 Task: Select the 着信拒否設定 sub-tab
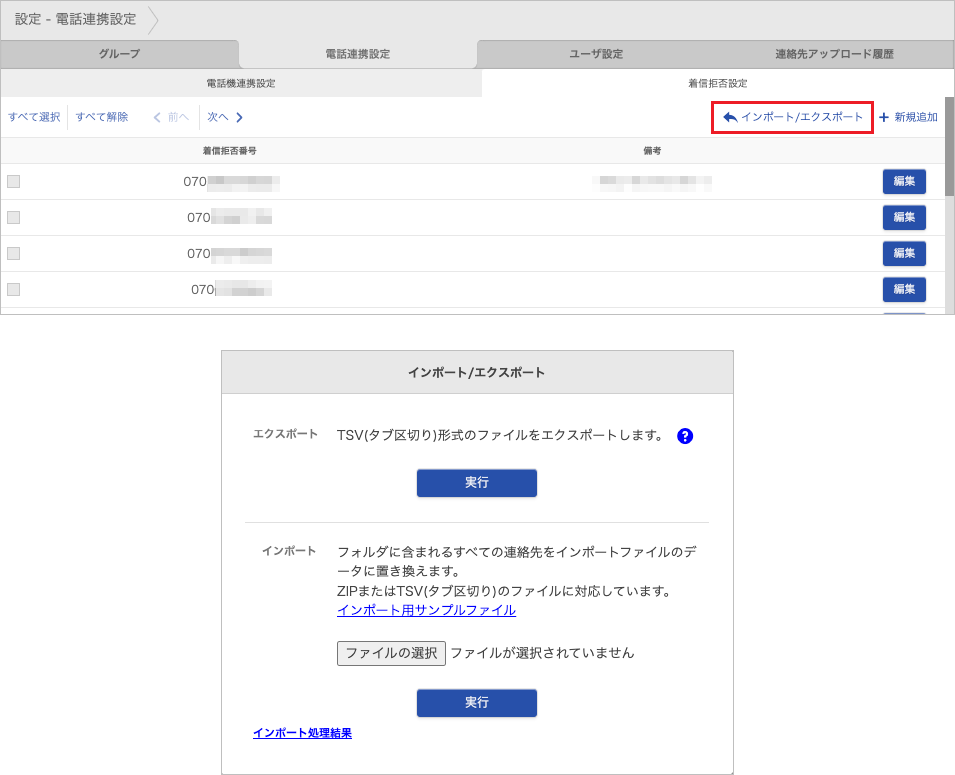[x=717, y=83]
